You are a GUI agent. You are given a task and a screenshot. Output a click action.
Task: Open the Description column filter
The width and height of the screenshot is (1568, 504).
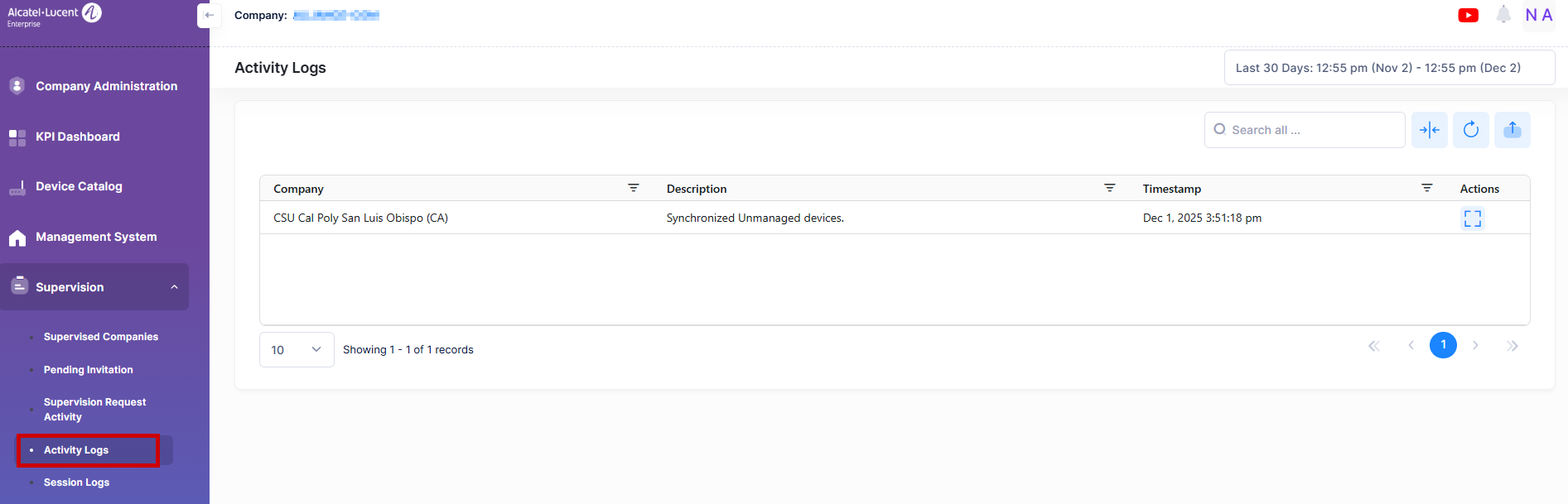click(1110, 189)
